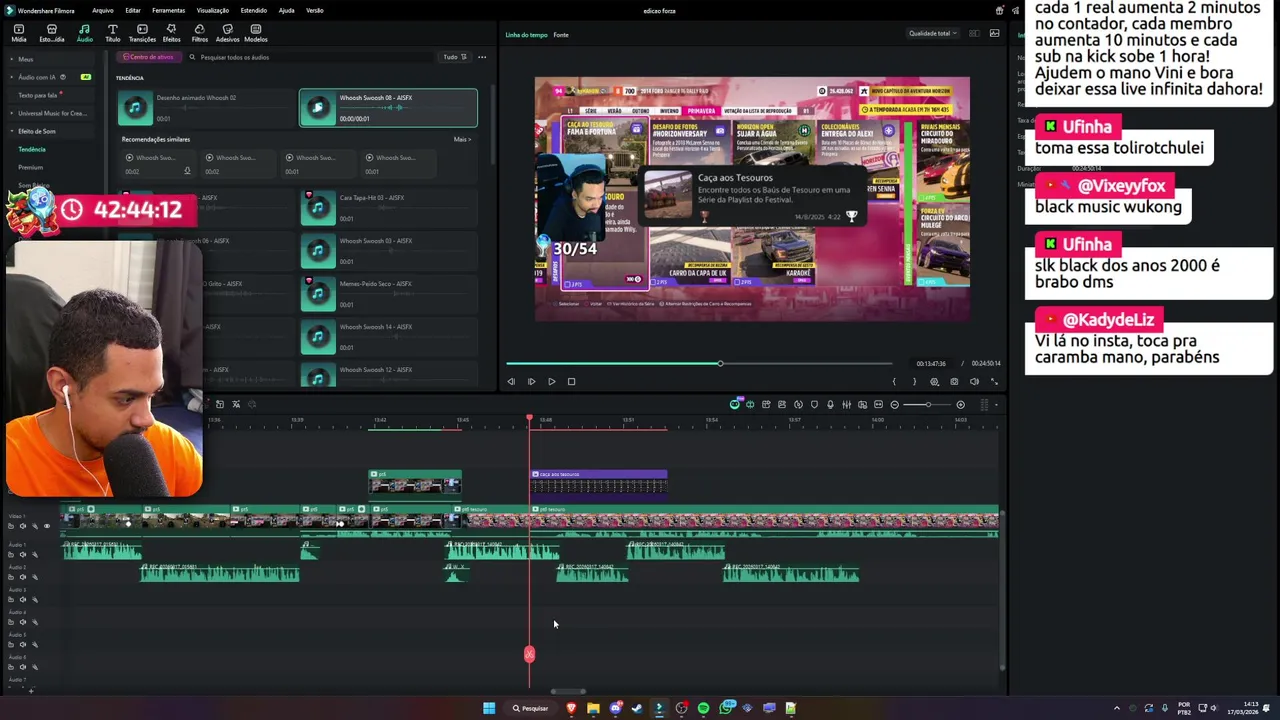Open the Visualização menu
Screen dimensions: 1280x720
click(x=212, y=10)
